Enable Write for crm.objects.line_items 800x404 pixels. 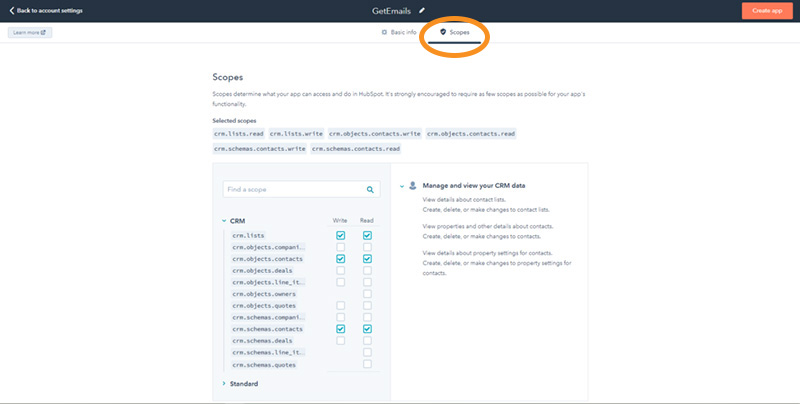point(340,283)
